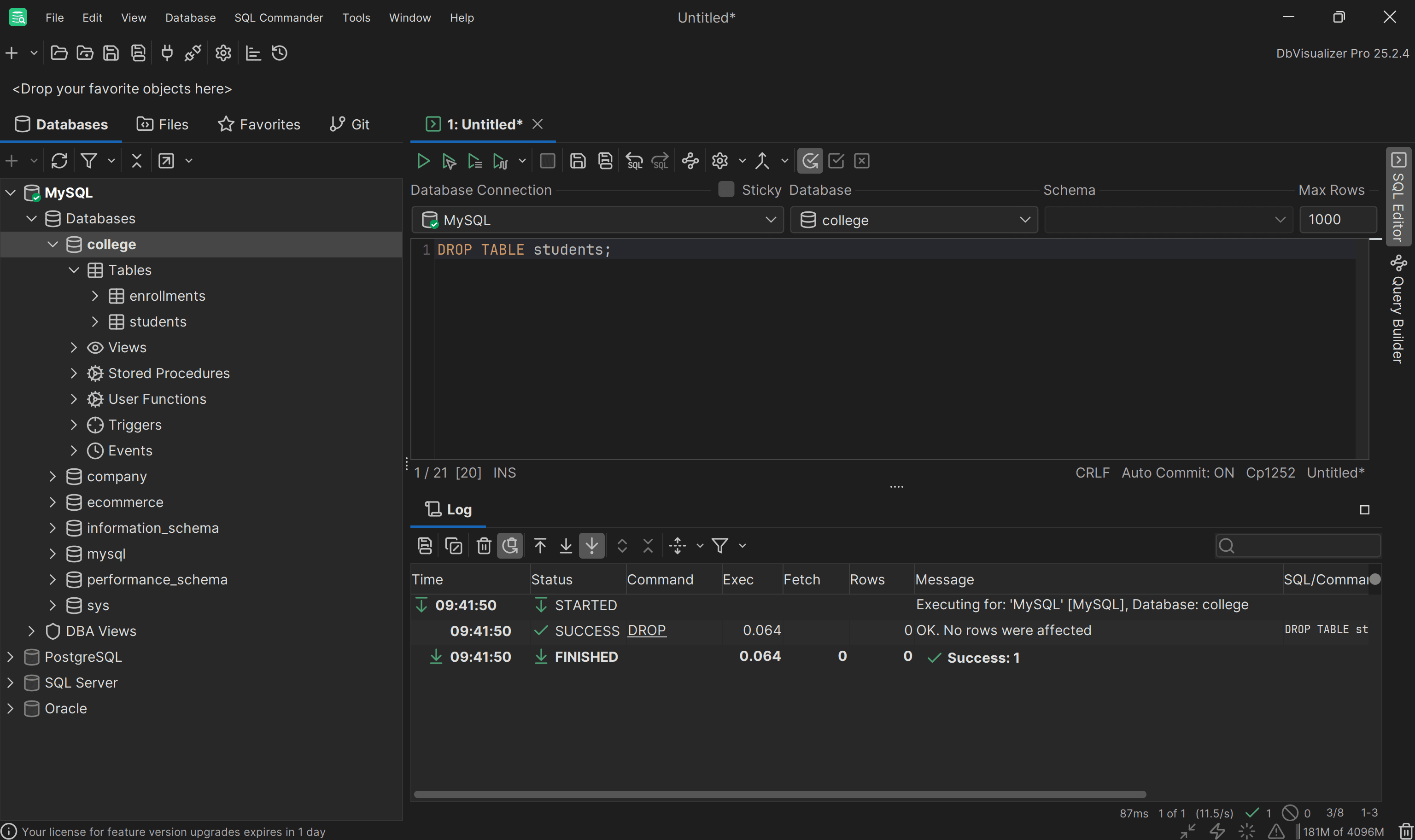
Task: Switch to the Files tab
Action: [163, 124]
